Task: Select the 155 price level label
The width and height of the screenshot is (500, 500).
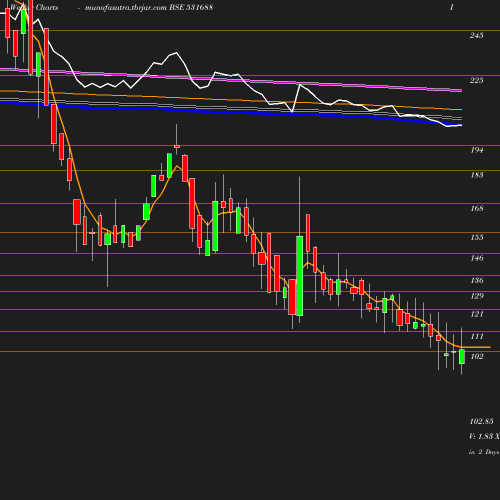Action: 477,237
